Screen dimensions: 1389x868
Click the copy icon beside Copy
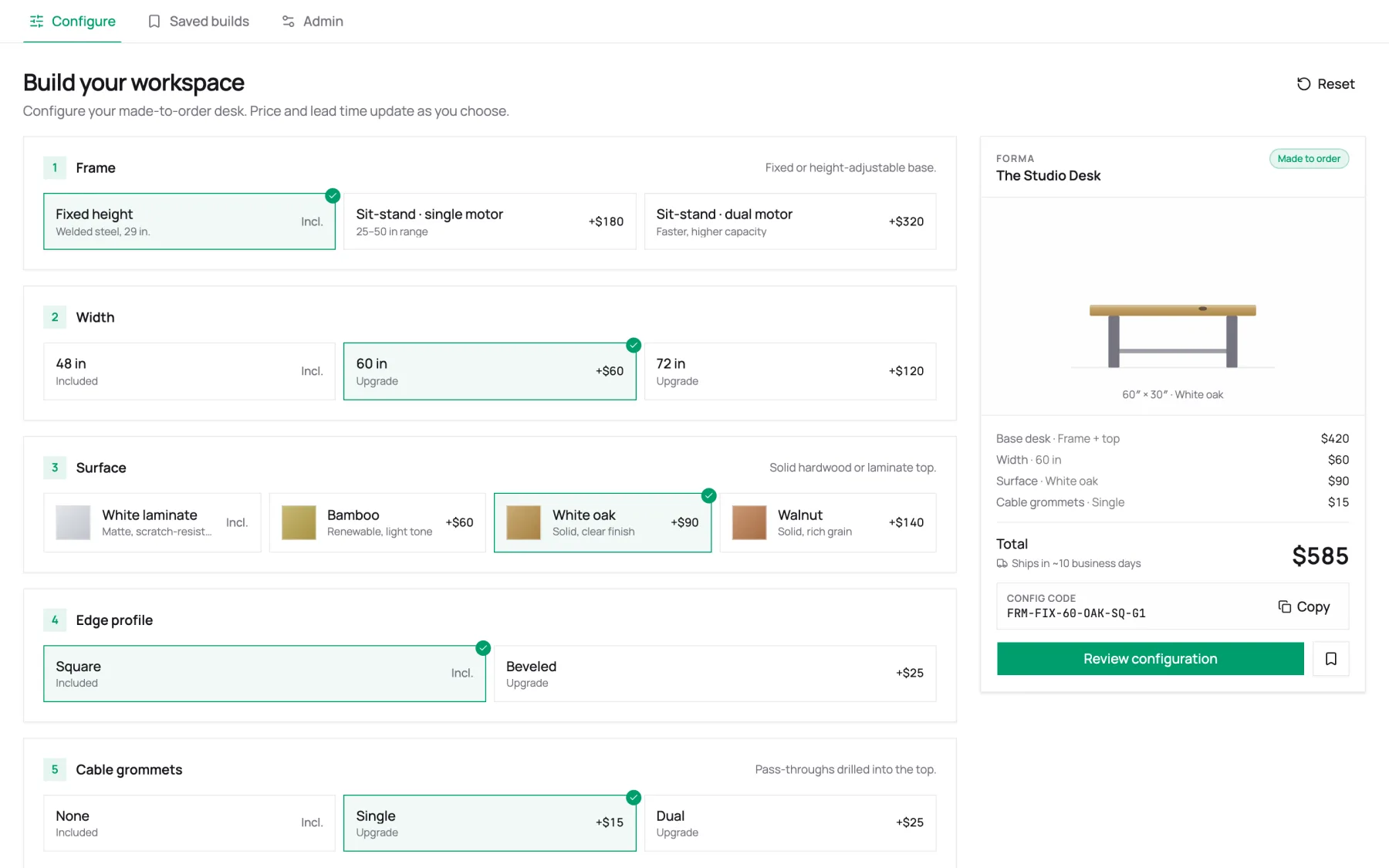pyautogui.click(x=1285, y=606)
